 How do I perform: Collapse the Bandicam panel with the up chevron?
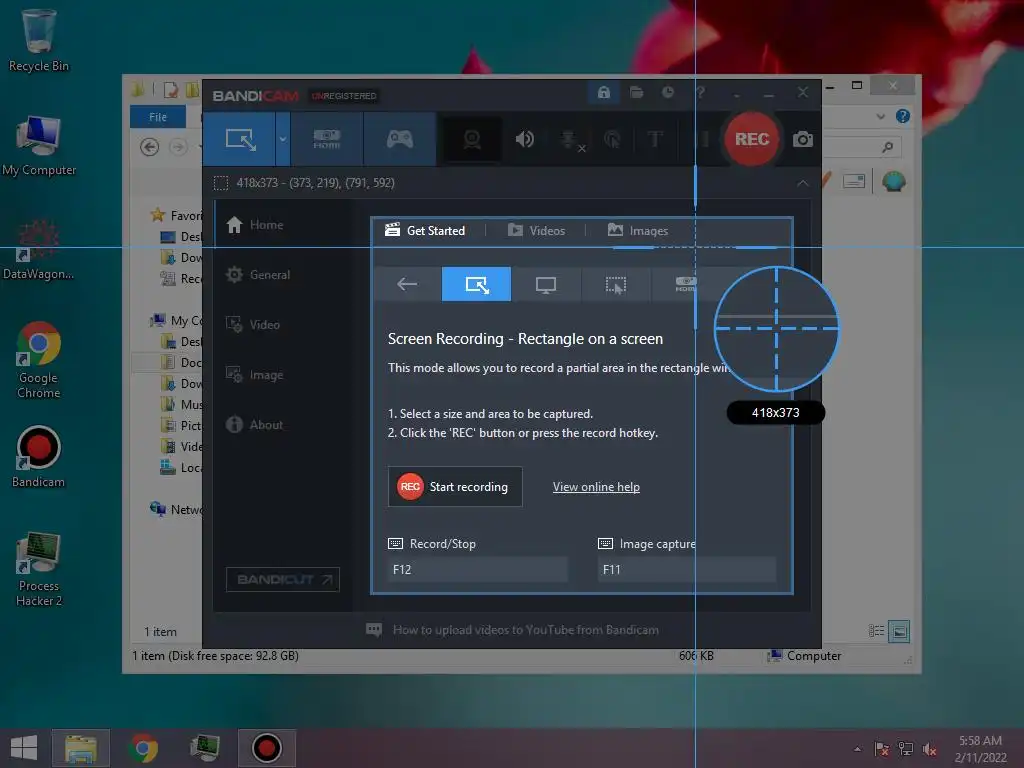[803, 183]
